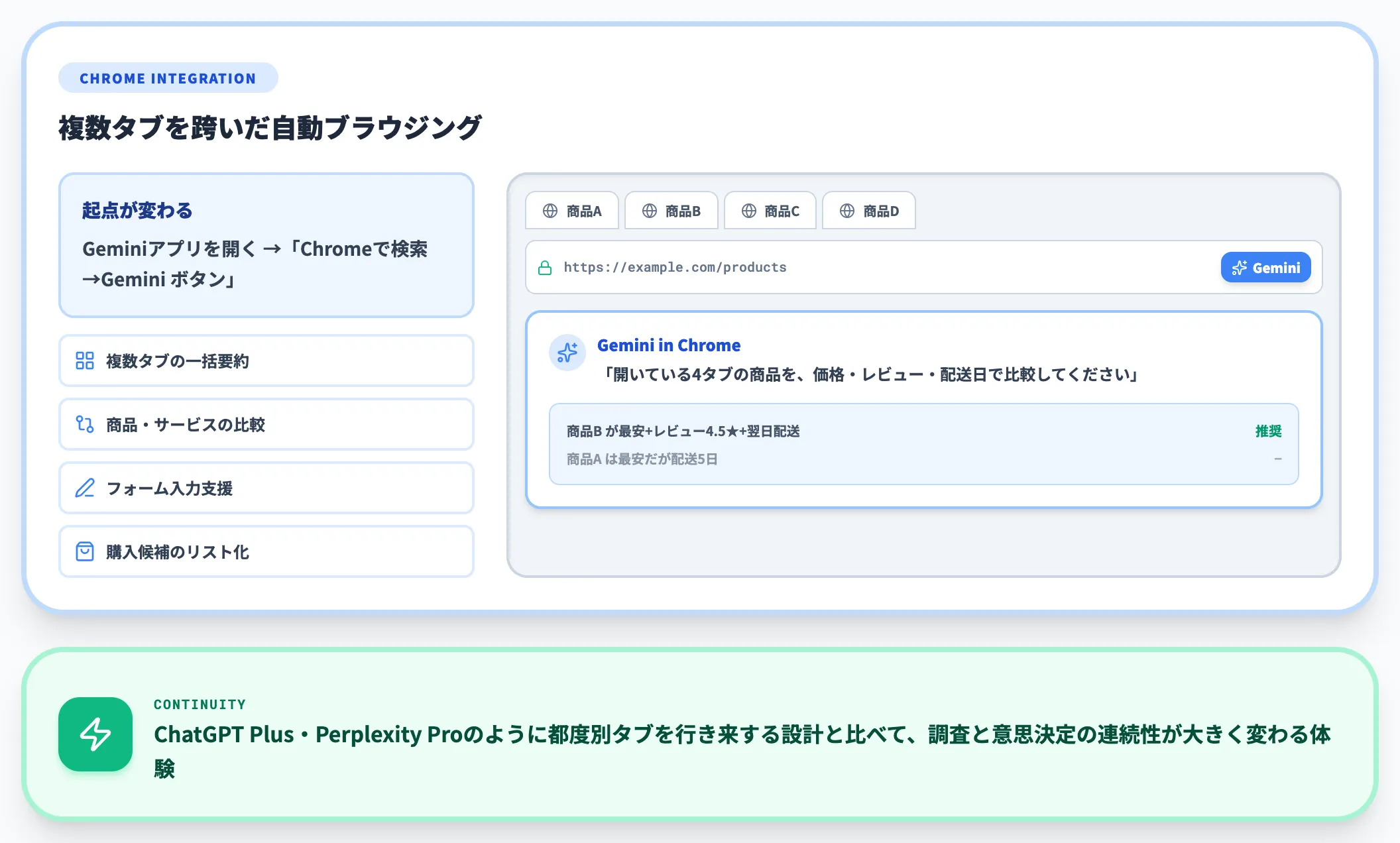Click the CHROME INTEGRATION badge
1400x843 pixels.
[168, 78]
